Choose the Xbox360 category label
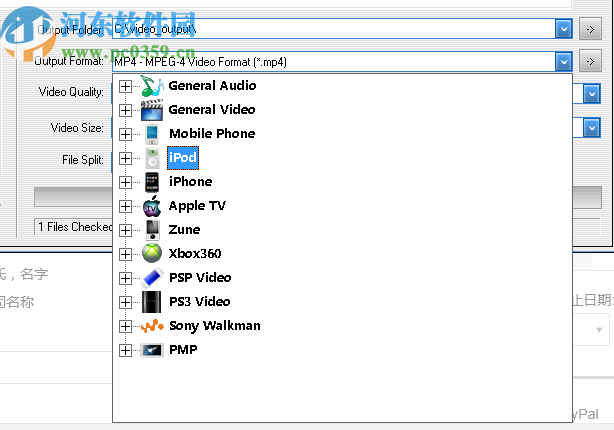Viewport: 614px width, 430px height. coord(195,254)
